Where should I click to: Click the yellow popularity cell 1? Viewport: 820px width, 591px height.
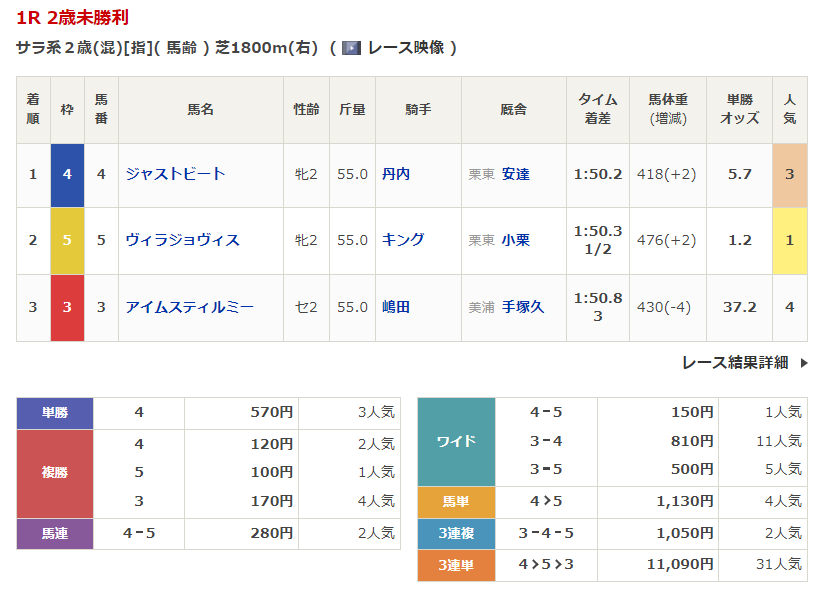[x=790, y=241]
